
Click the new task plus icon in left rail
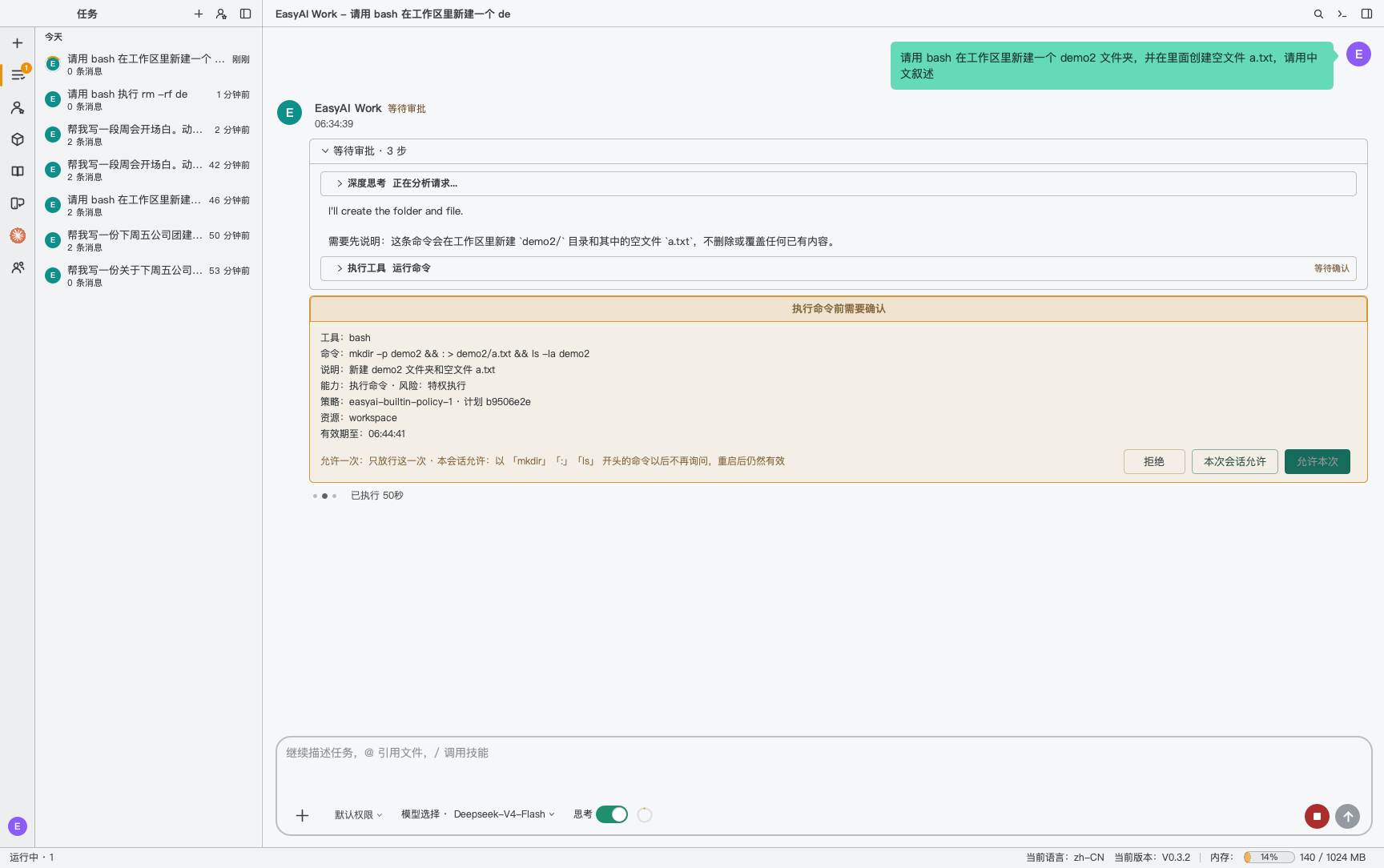(17, 43)
